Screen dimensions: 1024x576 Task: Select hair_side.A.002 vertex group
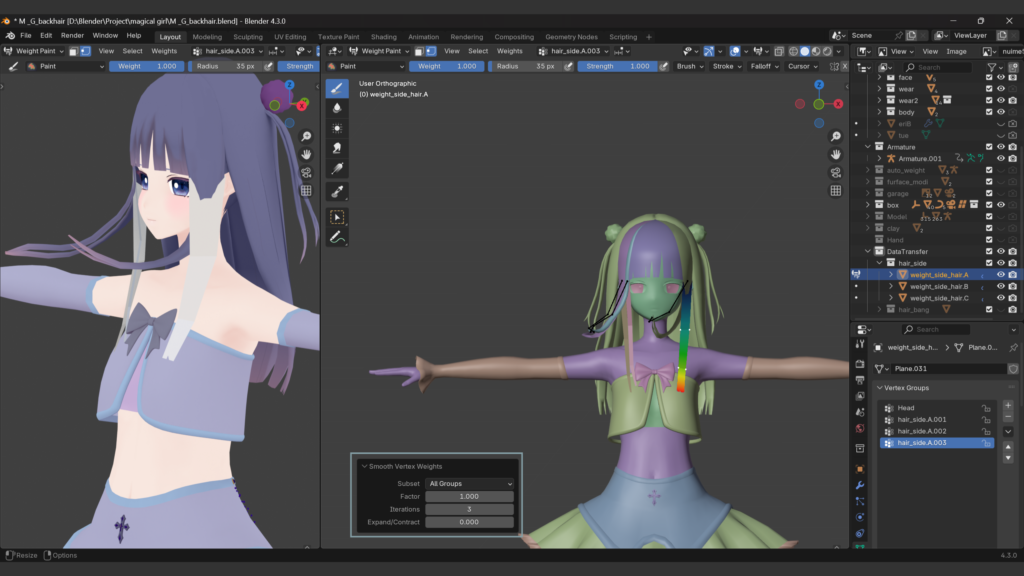pyautogui.click(x=922, y=431)
